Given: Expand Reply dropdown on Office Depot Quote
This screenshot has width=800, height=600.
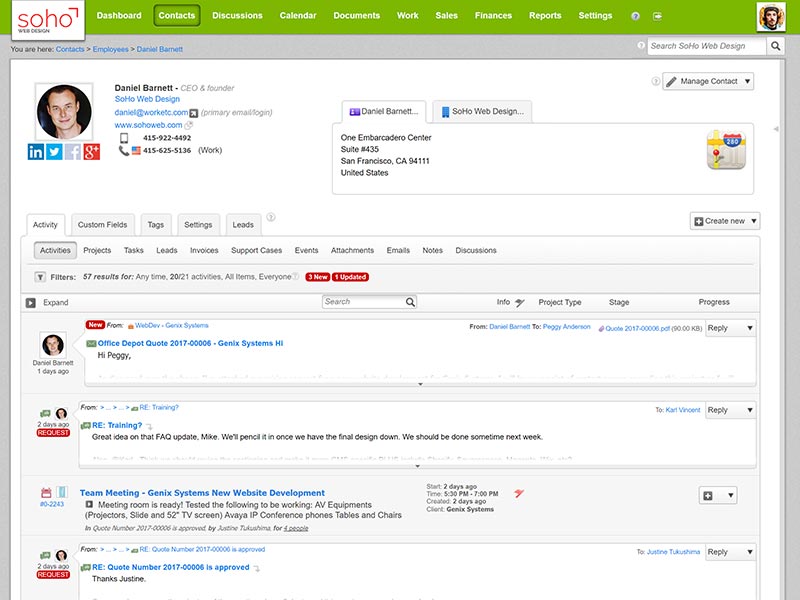Looking at the screenshot, I should (750, 328).
